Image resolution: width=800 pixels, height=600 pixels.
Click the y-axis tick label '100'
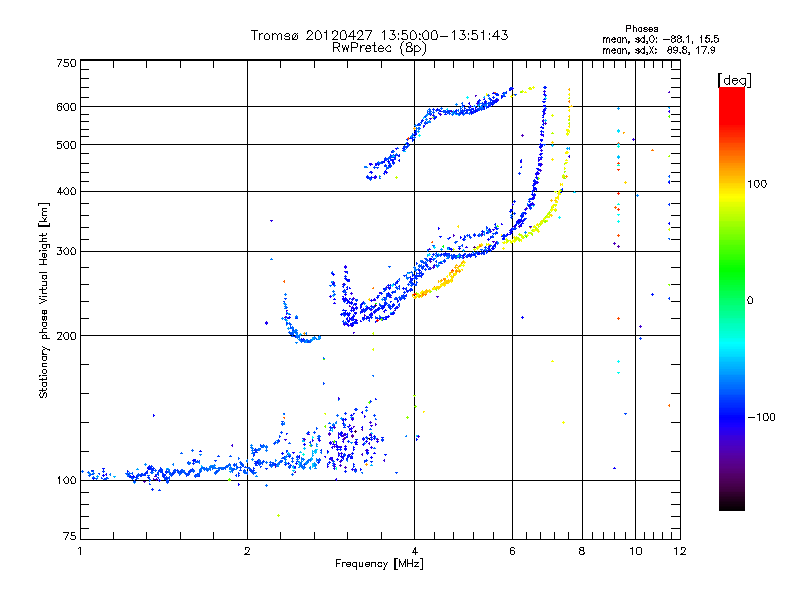[66, 480]
